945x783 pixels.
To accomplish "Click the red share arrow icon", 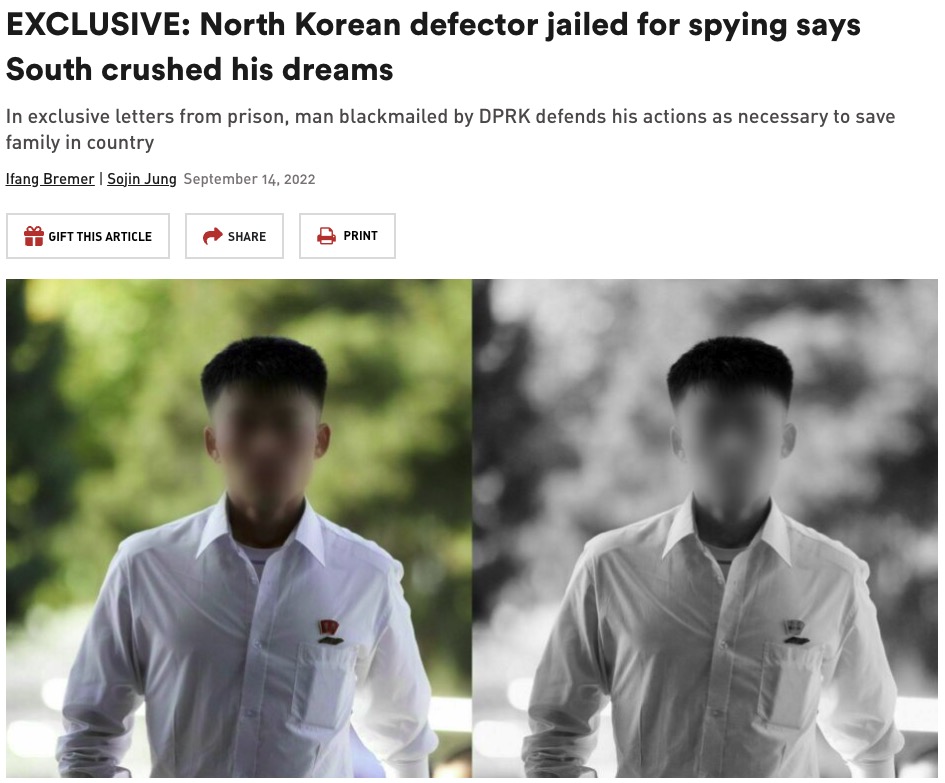I will click(x=213, y=236).
